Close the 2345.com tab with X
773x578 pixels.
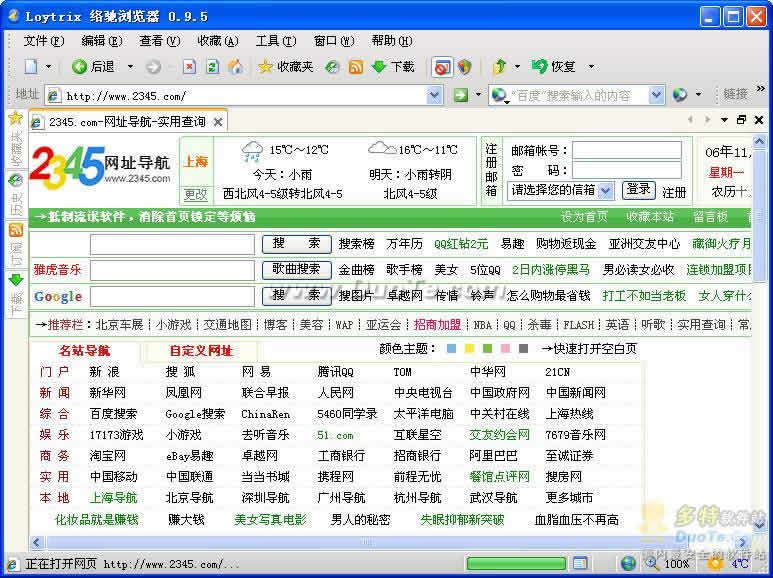(x=217, y=122)
